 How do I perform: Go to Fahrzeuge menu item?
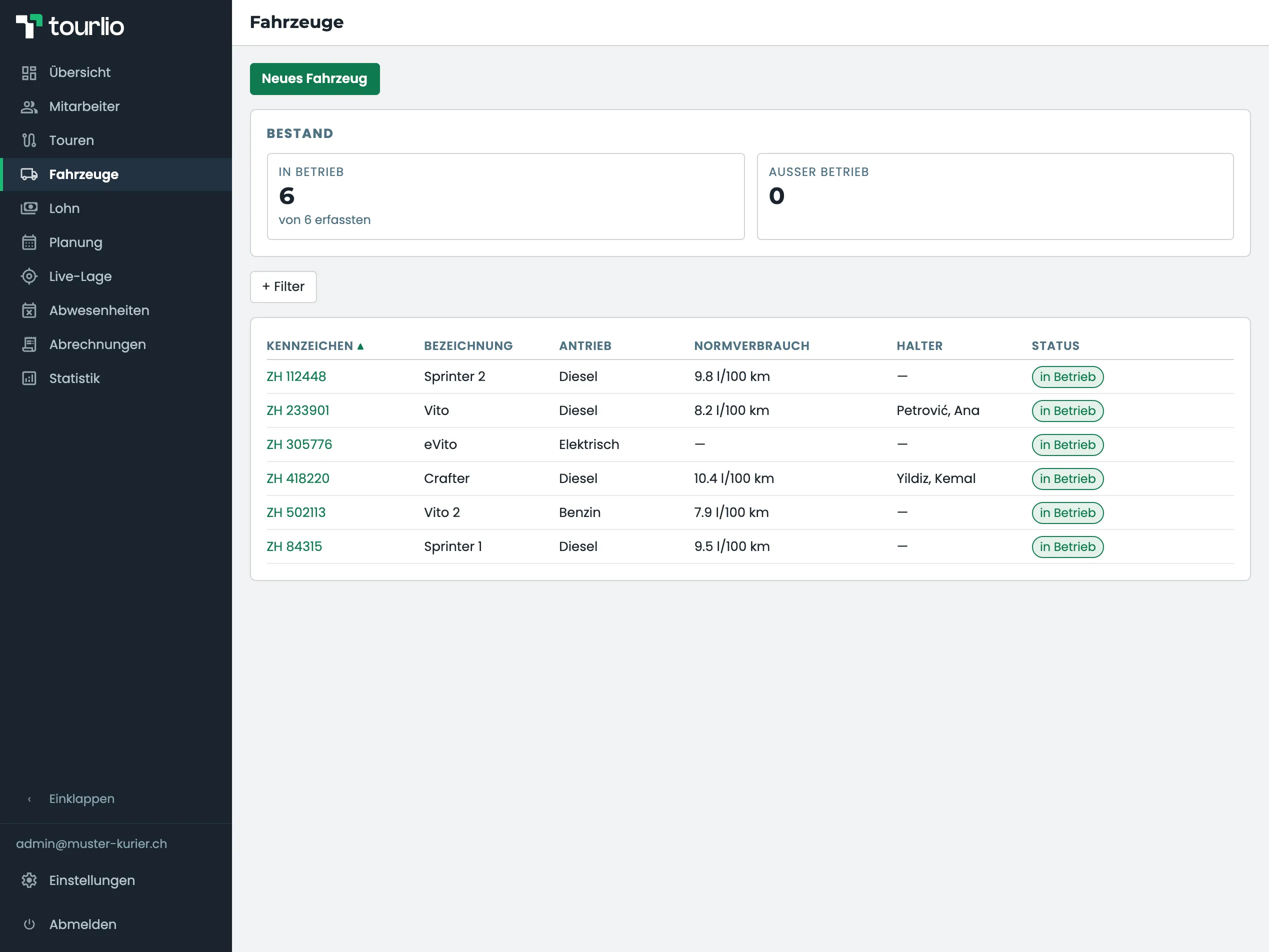click(x=116, y=174)
